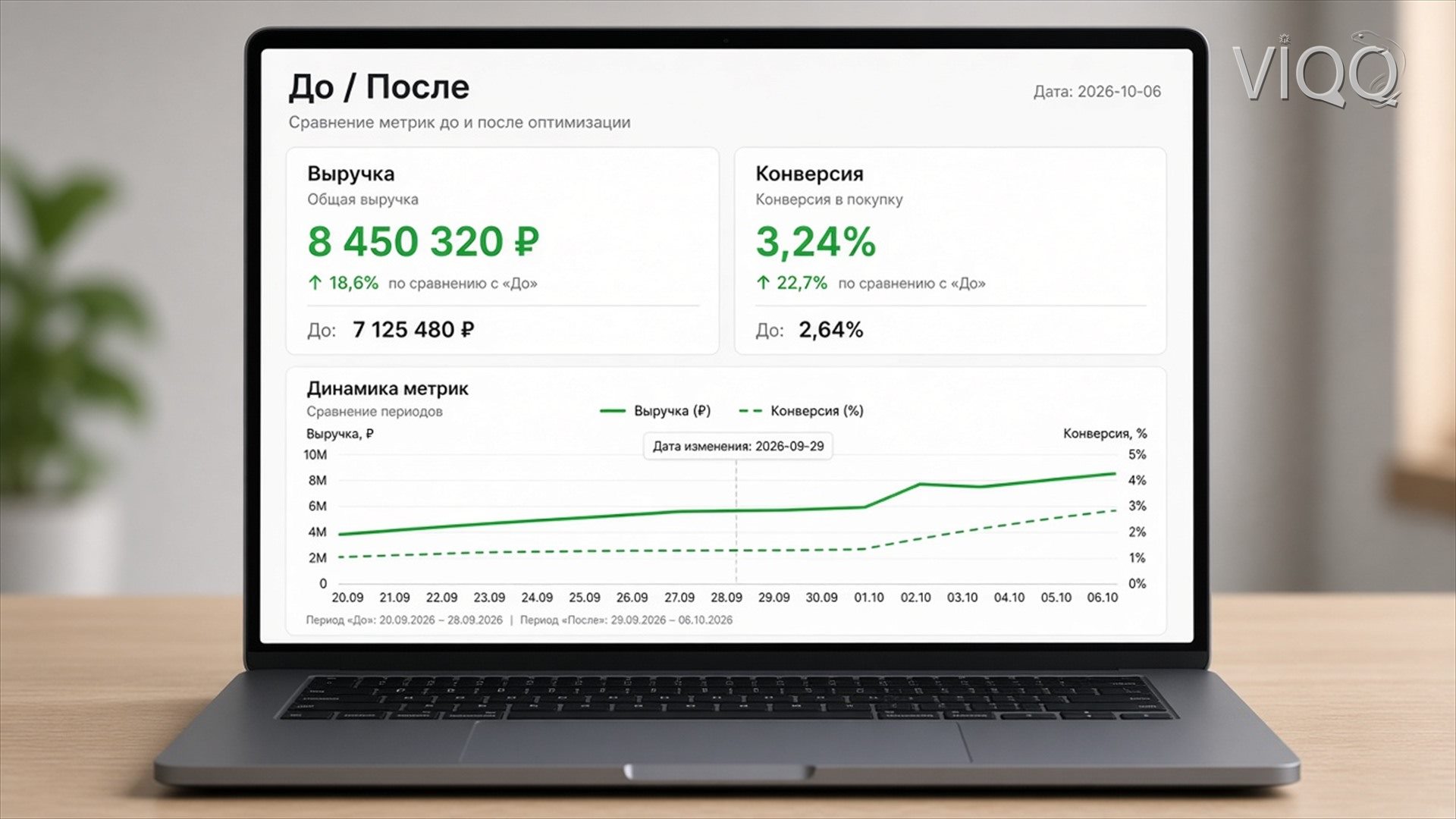Click the «Конверсия, %» right axis title
Viewport: 1456px width, 819px height.
[x=1105, y=434]
